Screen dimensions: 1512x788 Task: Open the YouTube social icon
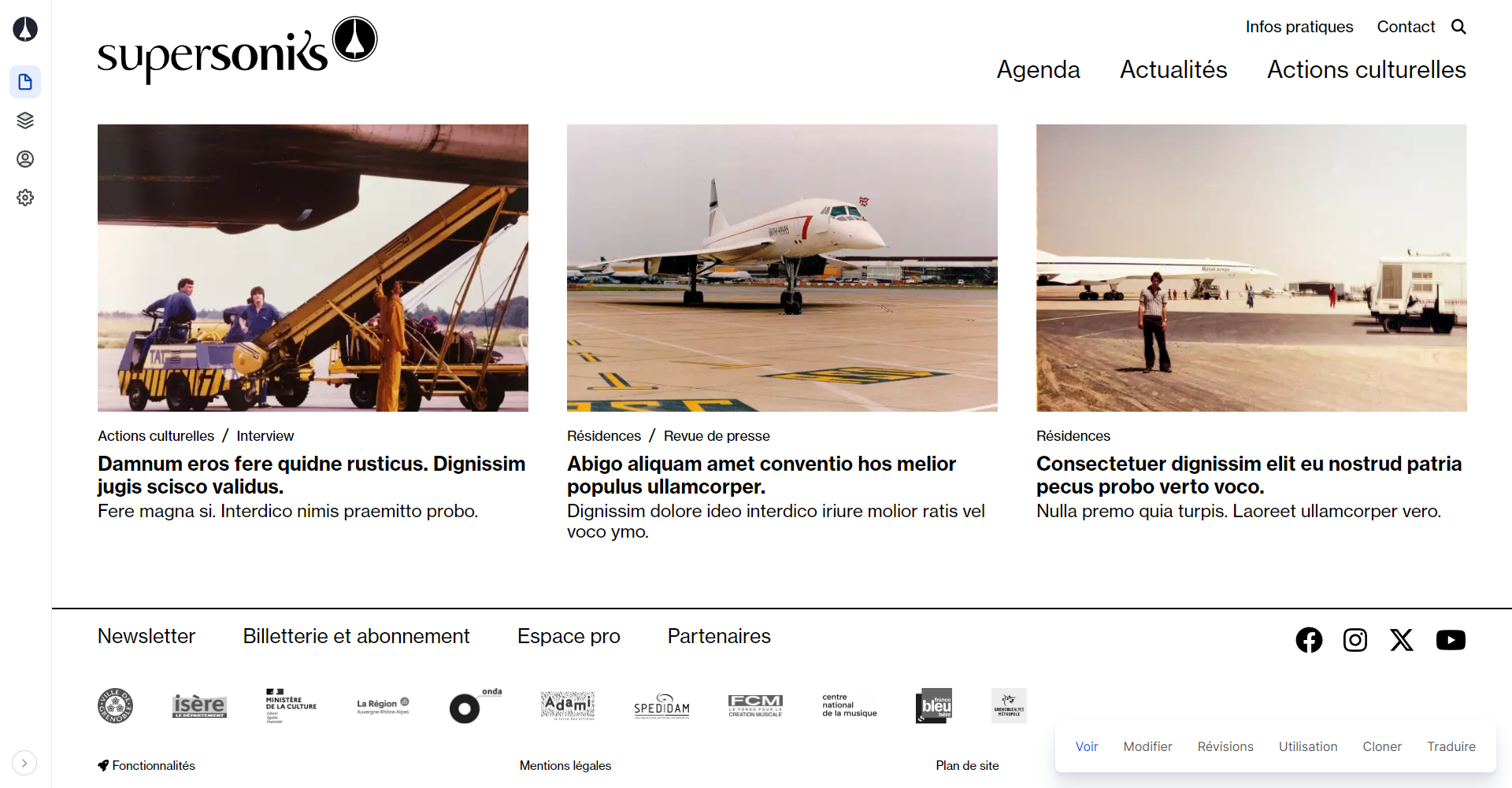point(1451,640)
